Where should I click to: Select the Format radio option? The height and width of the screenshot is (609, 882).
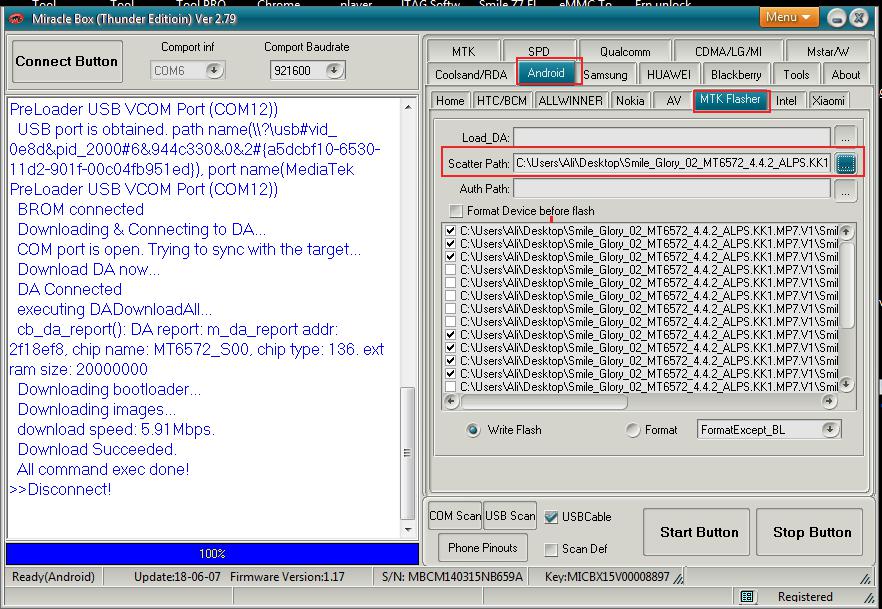(x=633, y=430)
